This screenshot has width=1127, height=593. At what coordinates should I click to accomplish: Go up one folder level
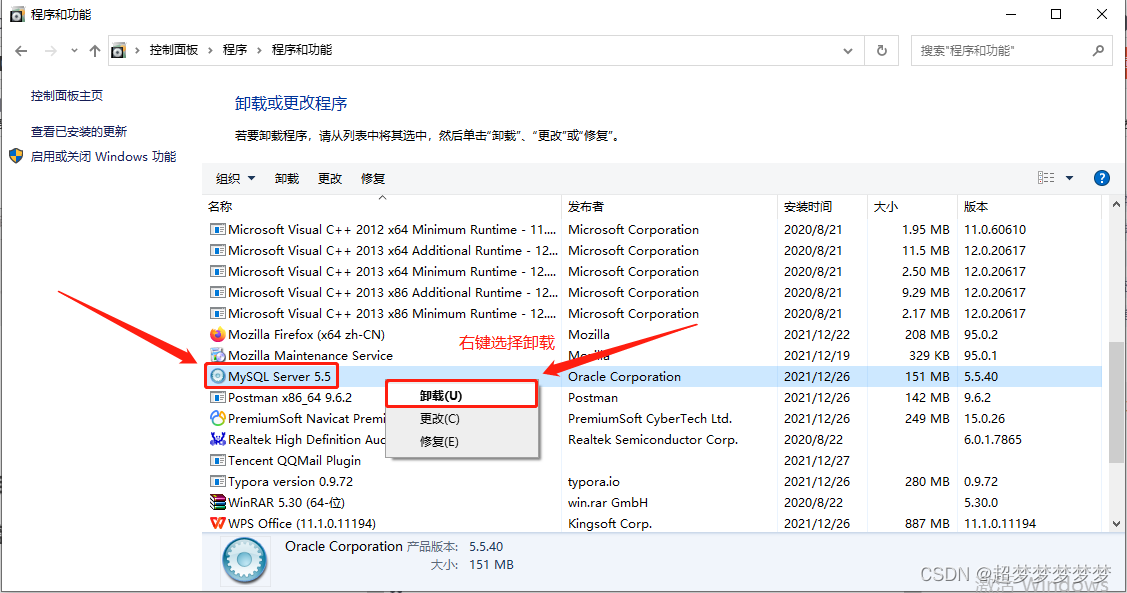(x=95, y=51)
